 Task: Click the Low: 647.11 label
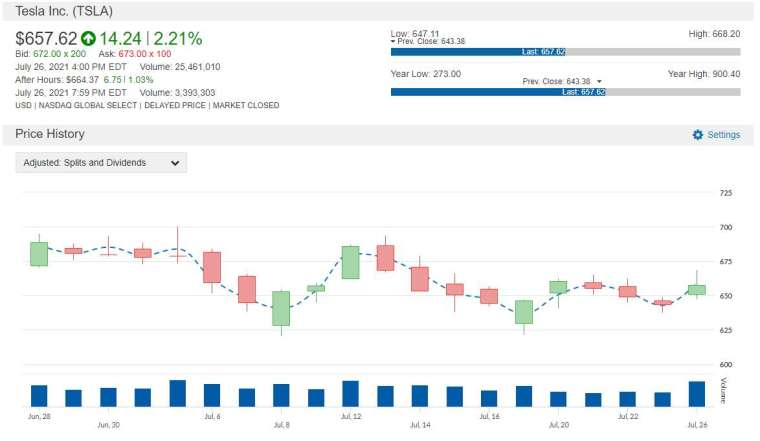(415, 33)
